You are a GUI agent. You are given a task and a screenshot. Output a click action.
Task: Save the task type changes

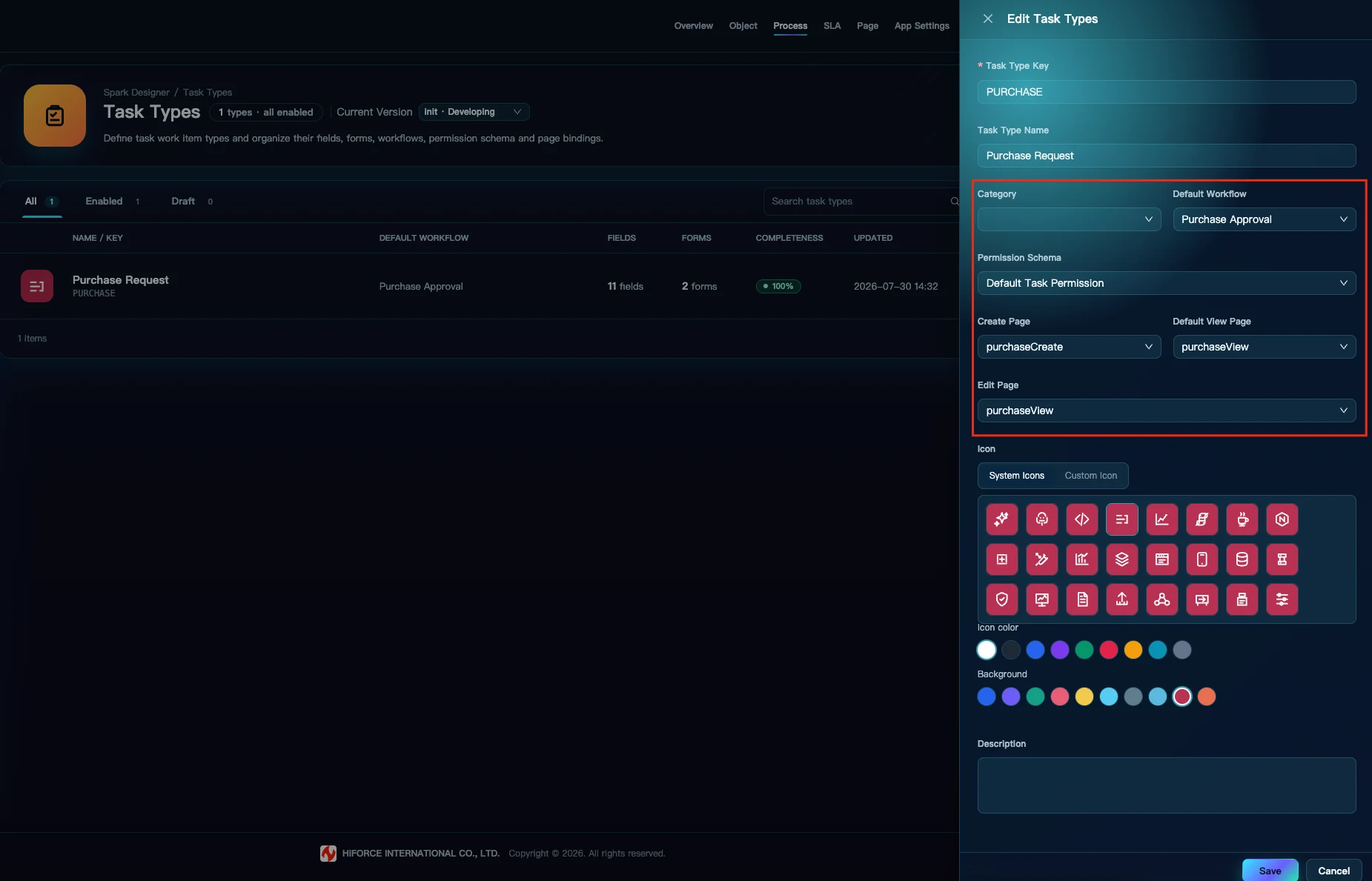(x=1270, y=871)
